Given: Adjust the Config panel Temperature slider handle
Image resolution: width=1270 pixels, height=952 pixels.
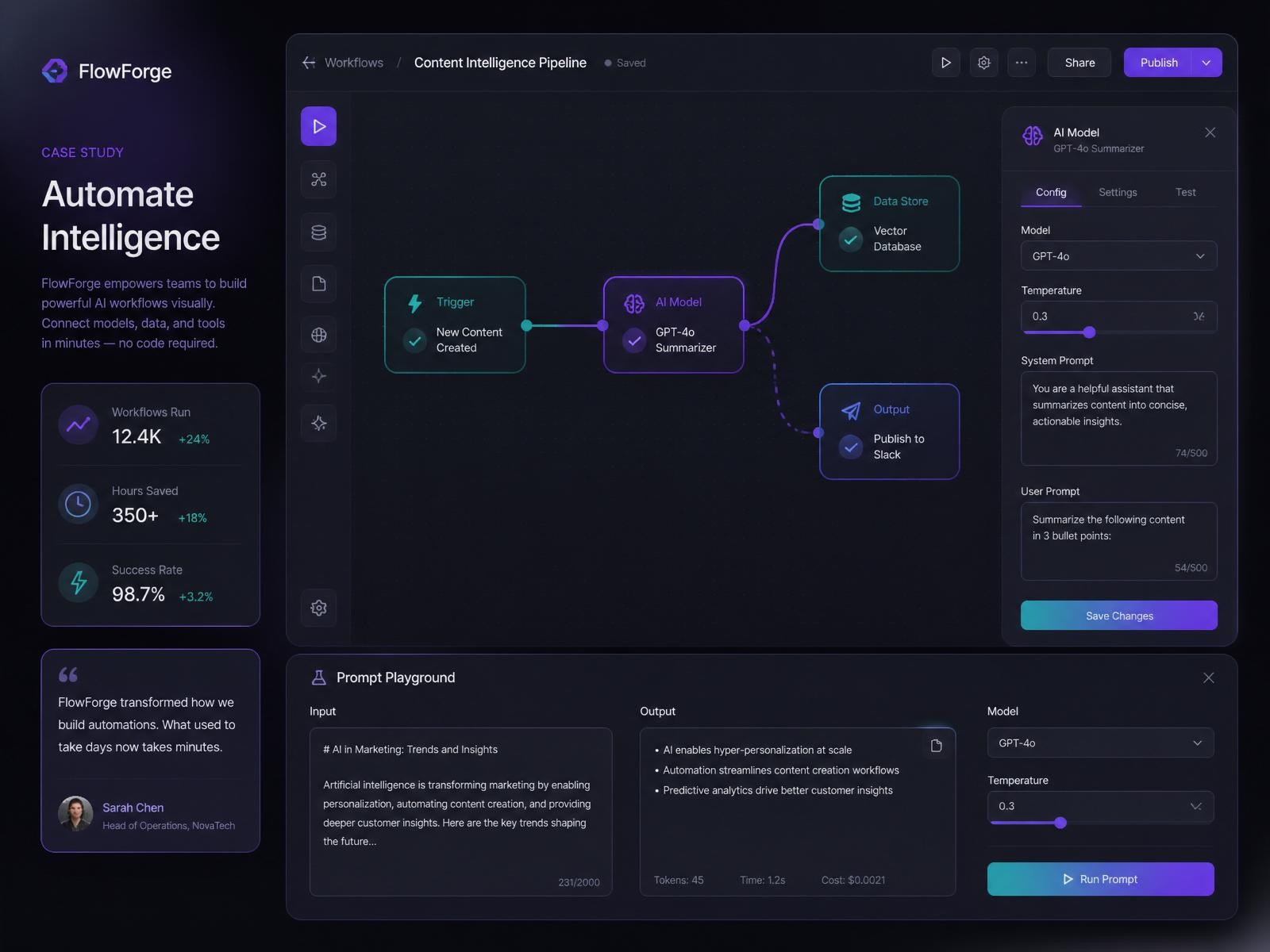Looking at the screenshot, I should click(x=1089, y=332).
